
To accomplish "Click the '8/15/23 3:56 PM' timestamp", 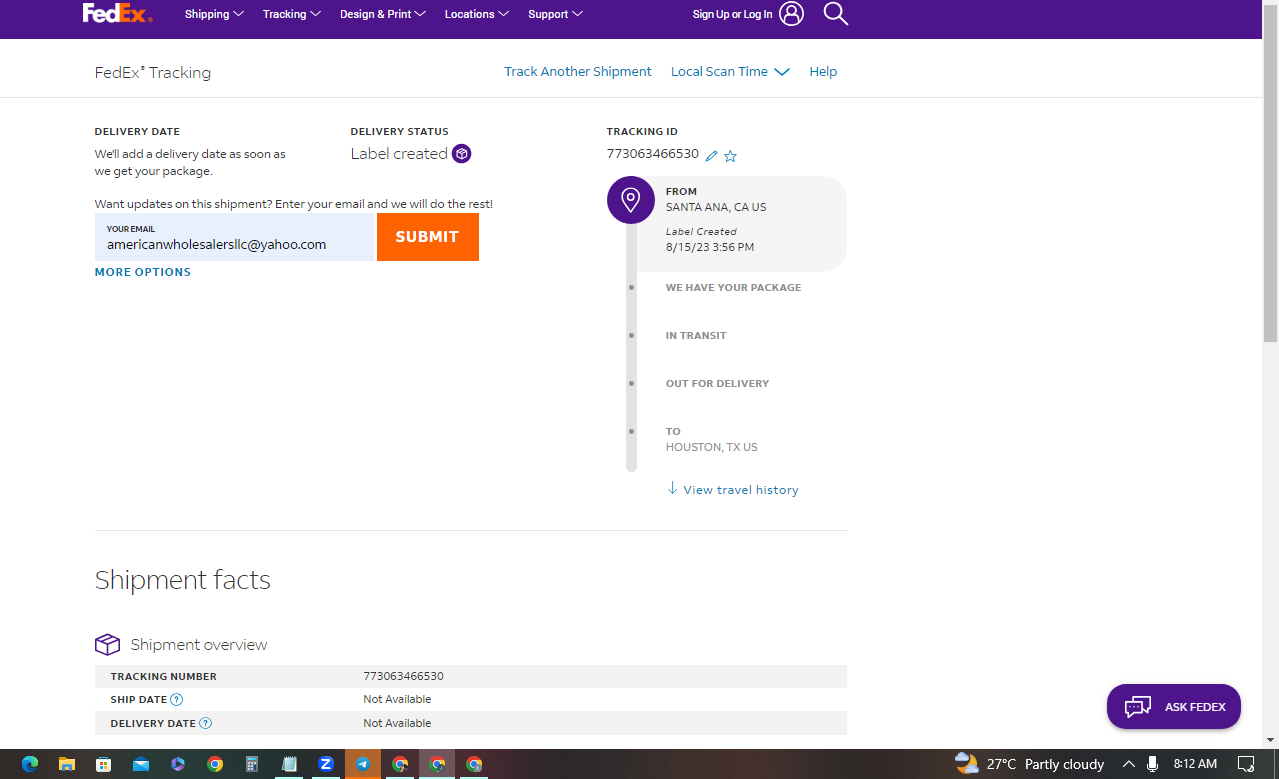I will [x=710, y=247].
